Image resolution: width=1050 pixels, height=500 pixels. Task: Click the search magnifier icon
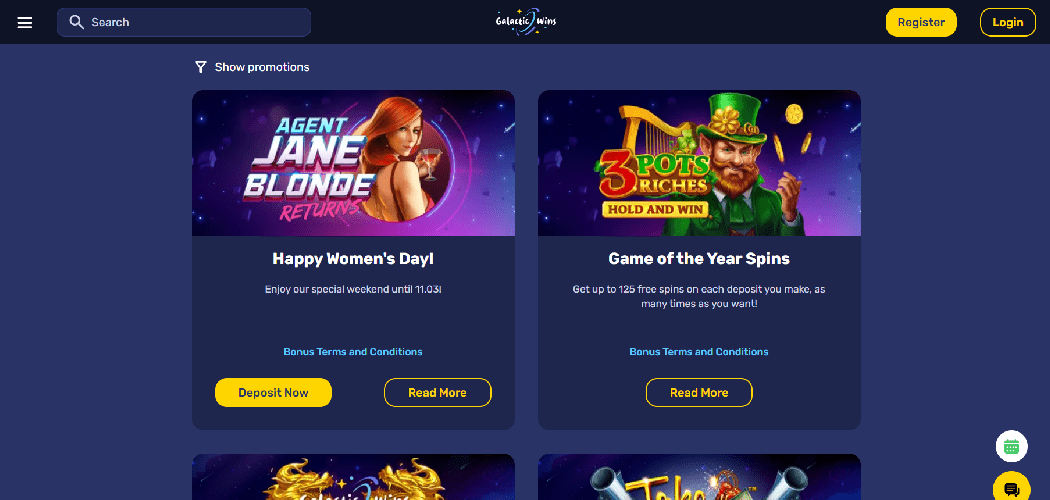tap(76, 22)
